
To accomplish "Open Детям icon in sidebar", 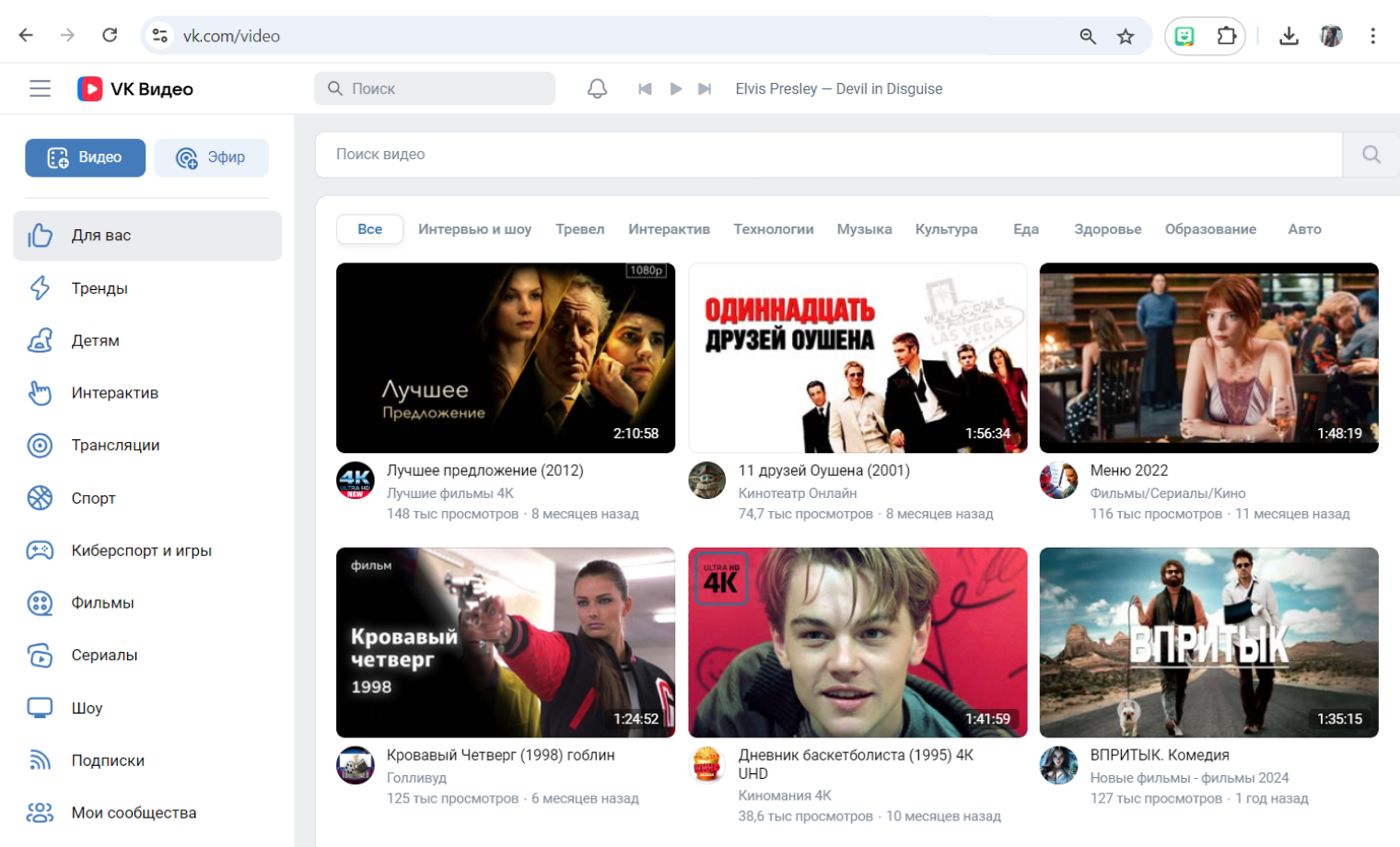I will coord(40,341).
